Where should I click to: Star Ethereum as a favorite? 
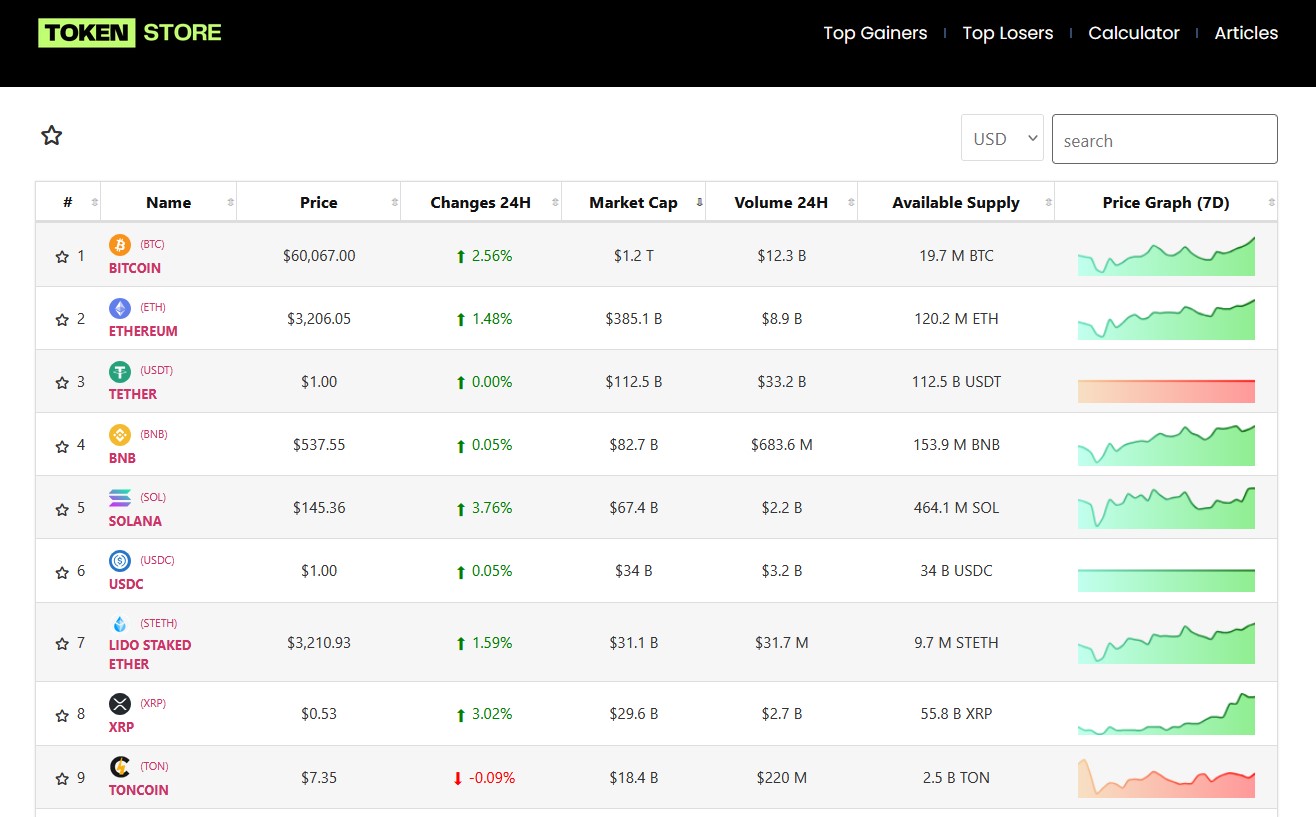tap(62, 320)
